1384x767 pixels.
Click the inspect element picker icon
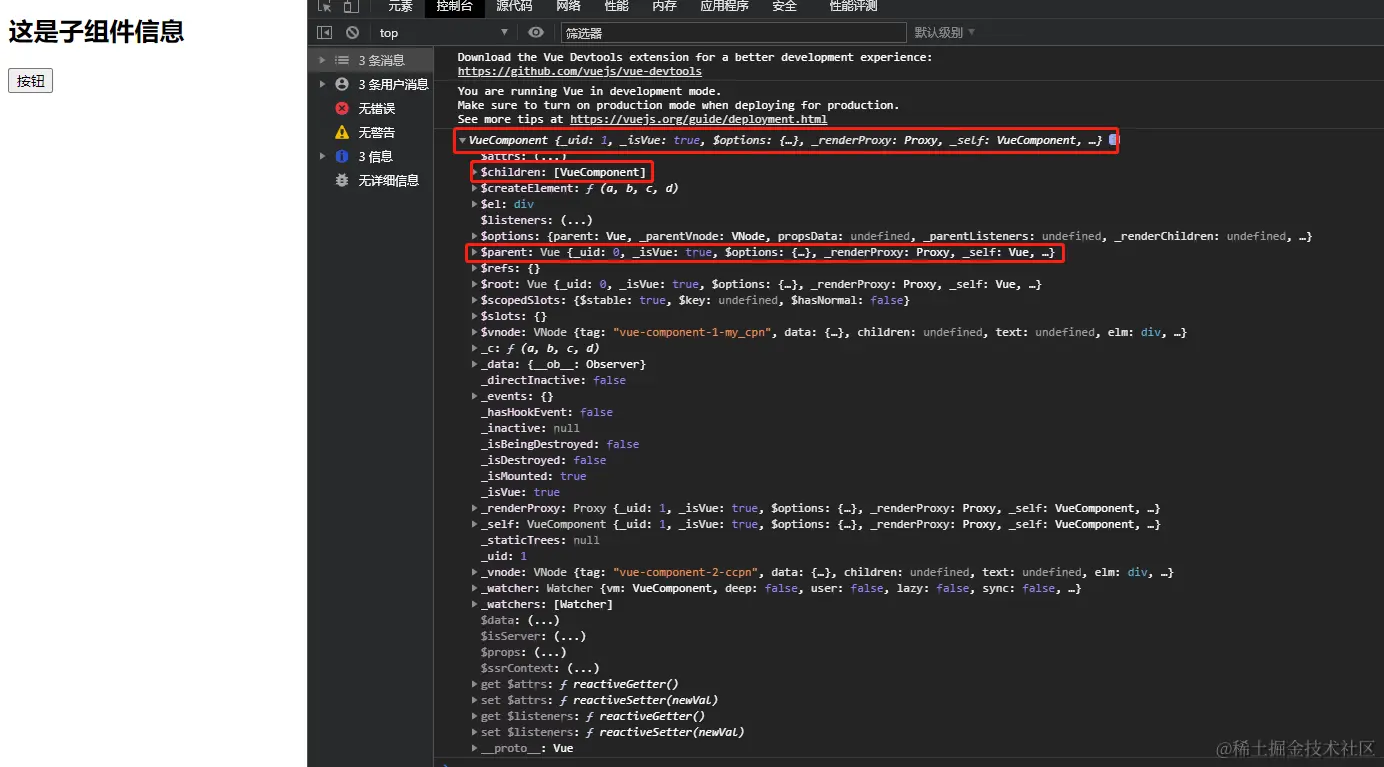point(324,6)
